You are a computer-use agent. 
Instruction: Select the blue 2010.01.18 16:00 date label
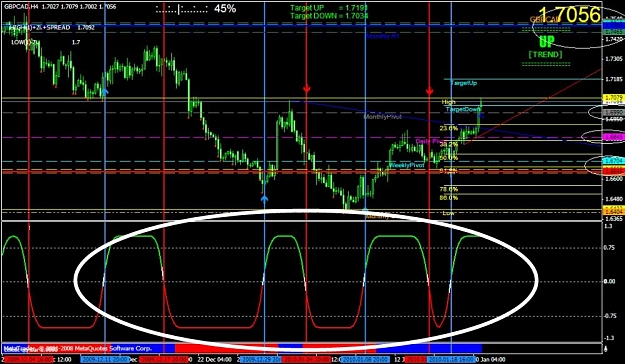(x=452, y=360)
